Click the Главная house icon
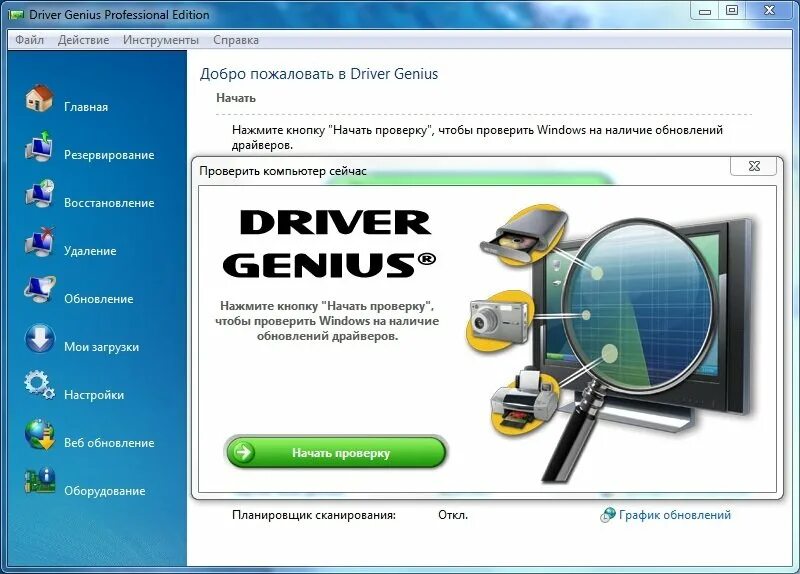This screenshot has height=574, width=800. click(x=39, y=98)
